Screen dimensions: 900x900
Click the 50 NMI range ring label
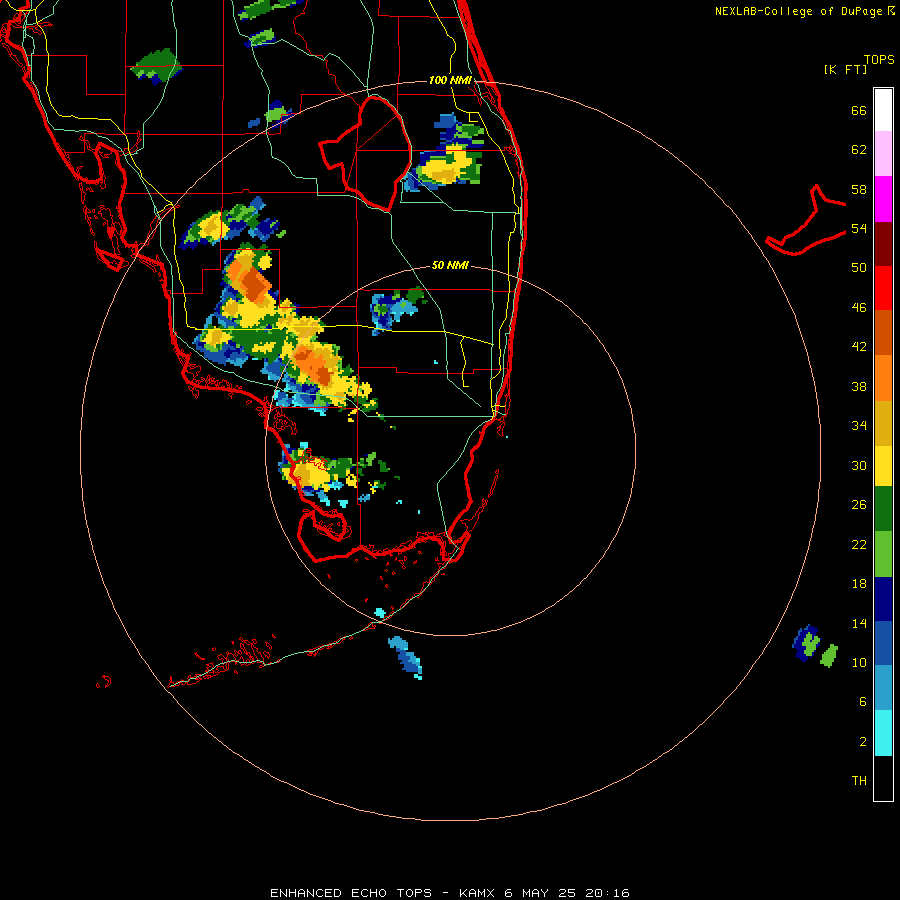450,265
